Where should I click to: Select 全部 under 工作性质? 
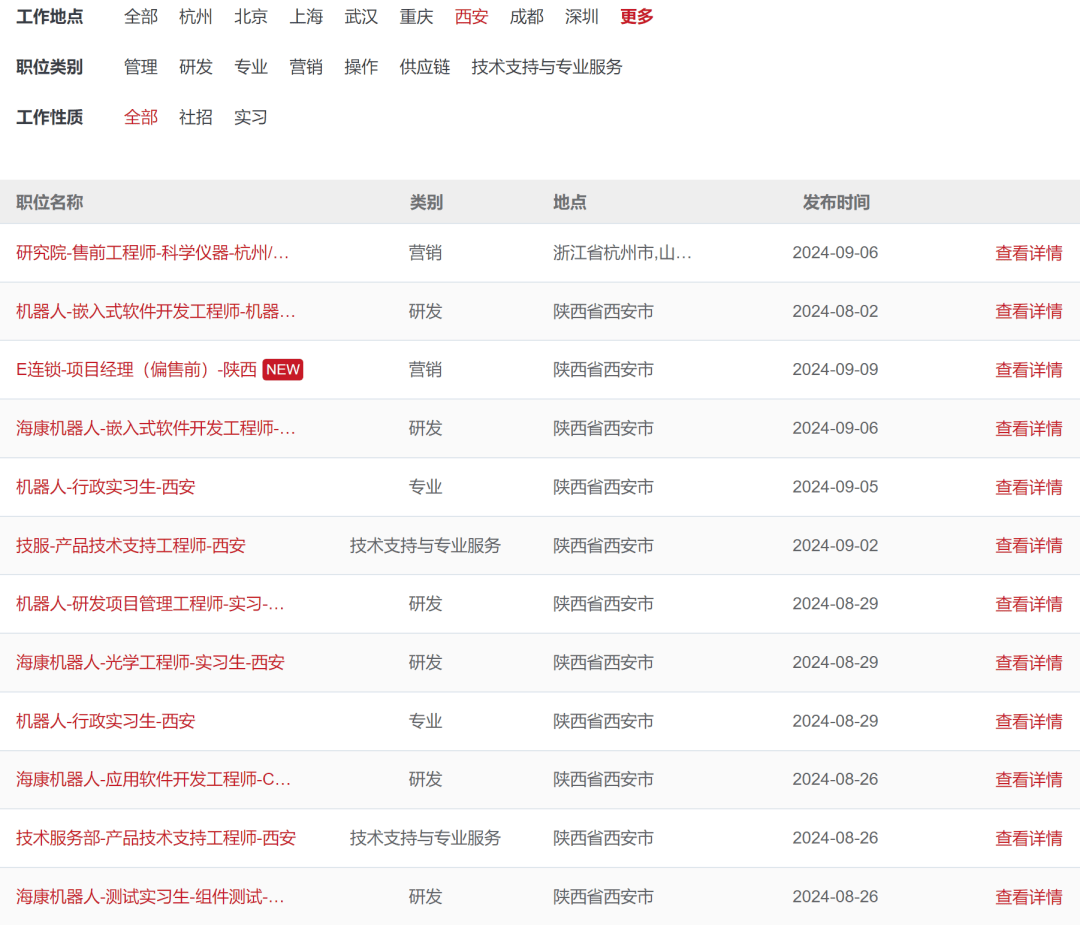tap(141, 117)
